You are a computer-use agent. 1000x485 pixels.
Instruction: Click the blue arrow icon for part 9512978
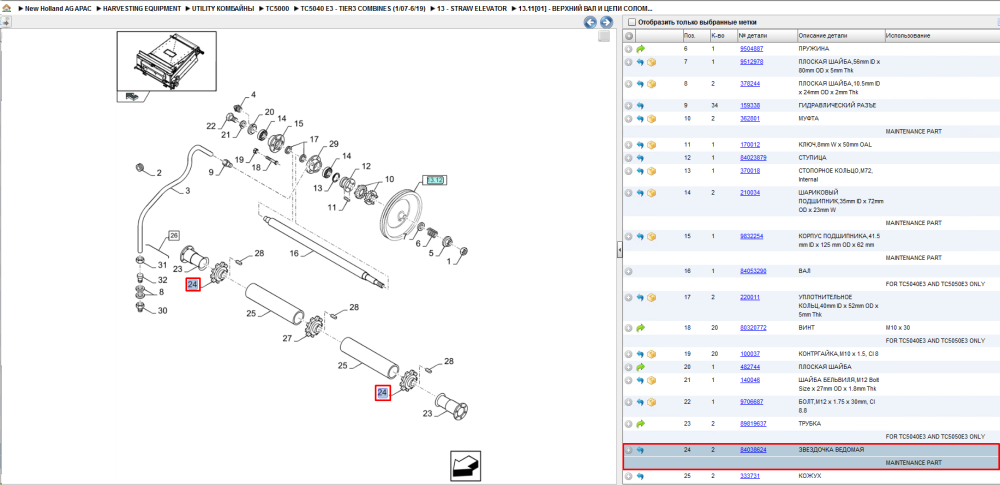[640, 62]
